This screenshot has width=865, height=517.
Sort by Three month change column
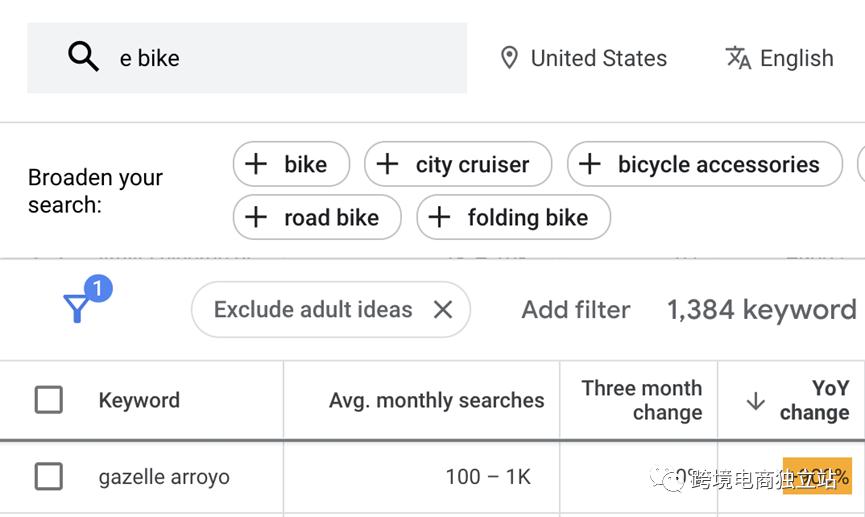(x=641, y=400)
